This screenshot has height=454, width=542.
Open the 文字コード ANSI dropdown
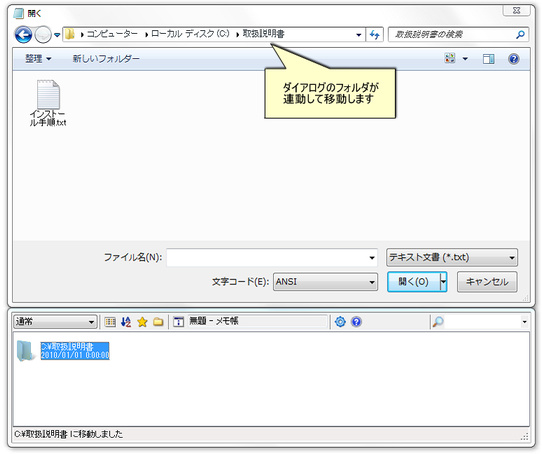coord(325,282)
